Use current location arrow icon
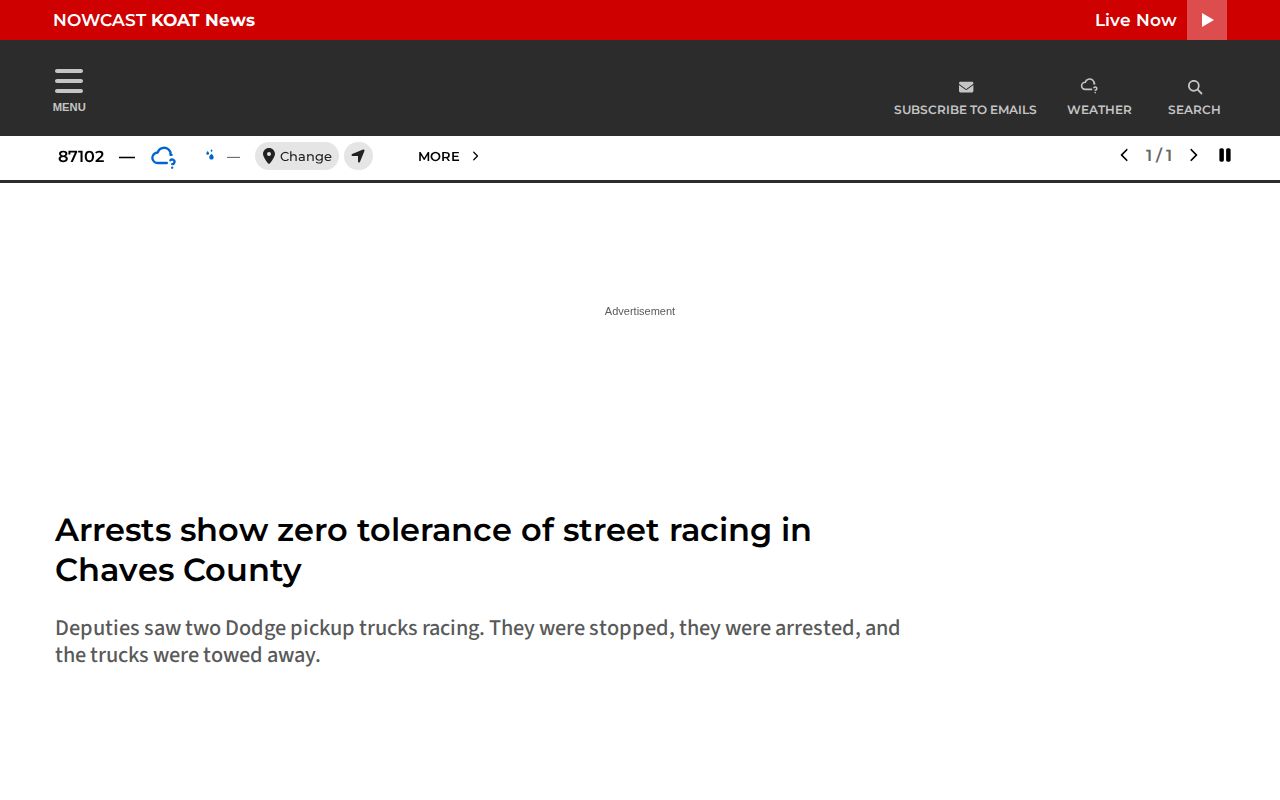Image resolution: width=1280 pixels, height=800 pixels. 358,156
